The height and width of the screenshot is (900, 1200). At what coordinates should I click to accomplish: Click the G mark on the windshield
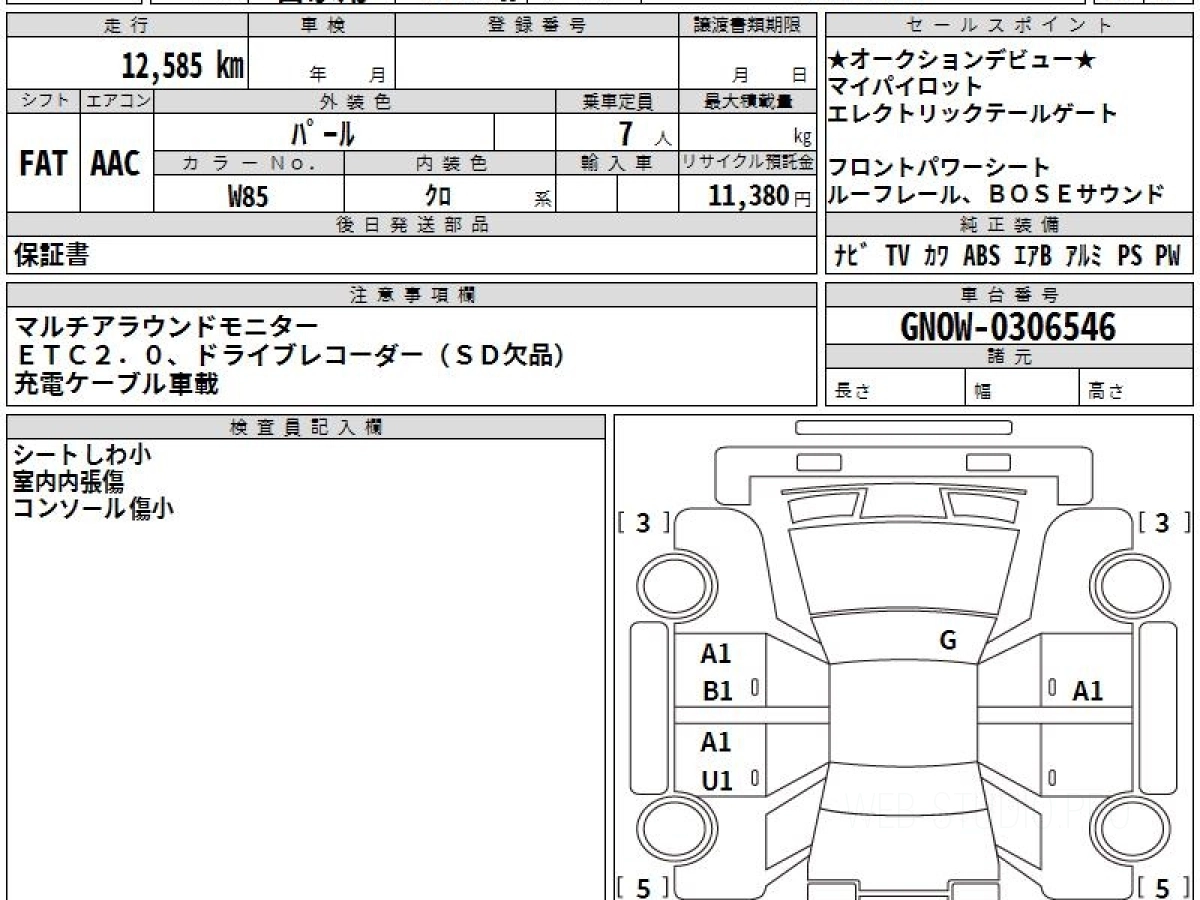(x=948, y=641)
